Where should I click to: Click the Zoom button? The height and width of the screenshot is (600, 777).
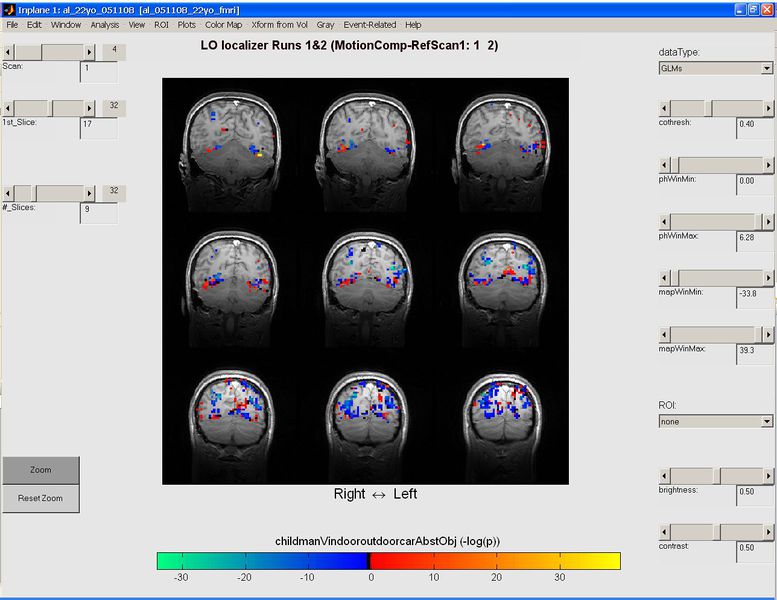[40, 469]
